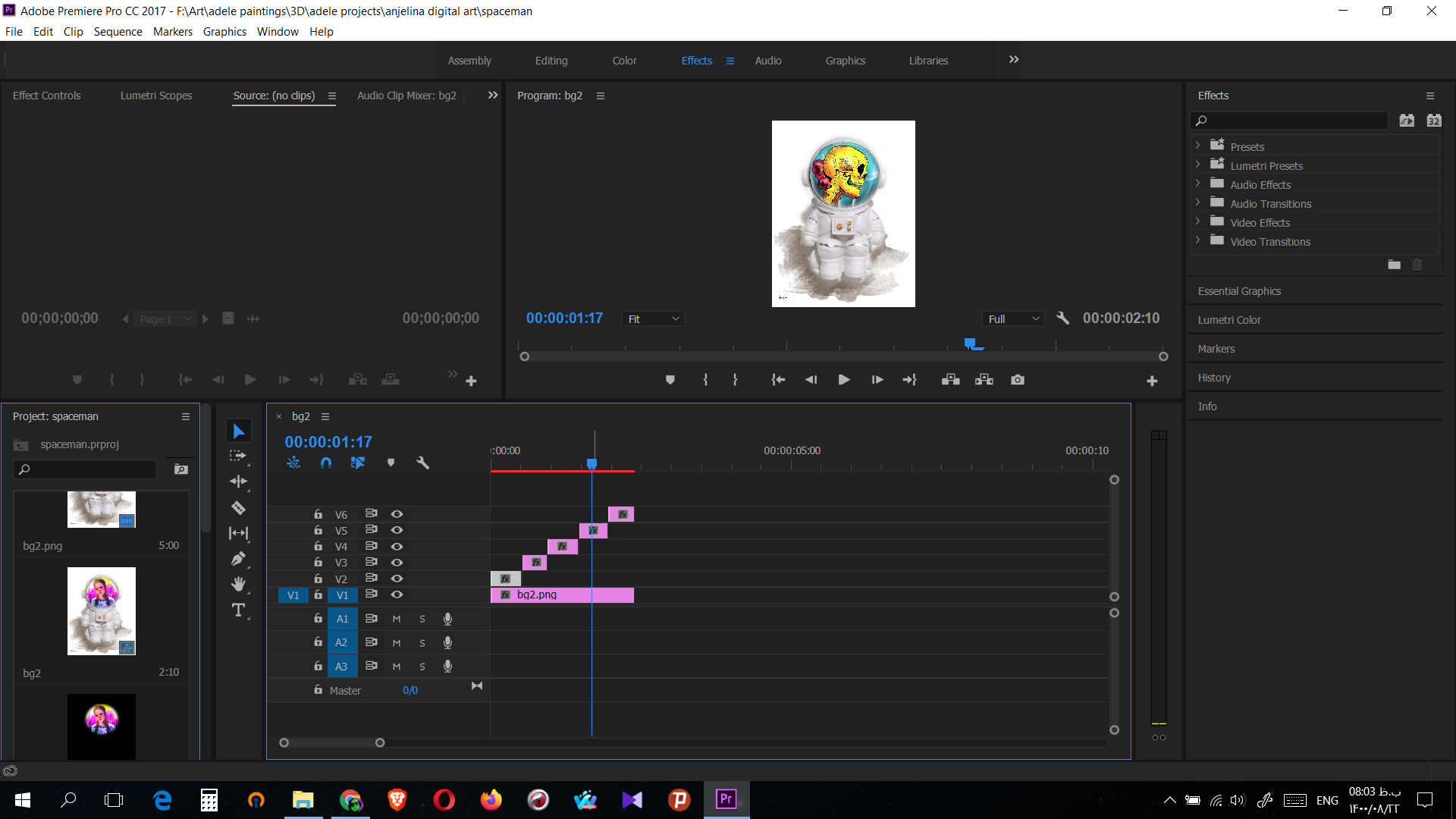
Task: Switch to Editing workspace
Action: [x=551, y=61]
